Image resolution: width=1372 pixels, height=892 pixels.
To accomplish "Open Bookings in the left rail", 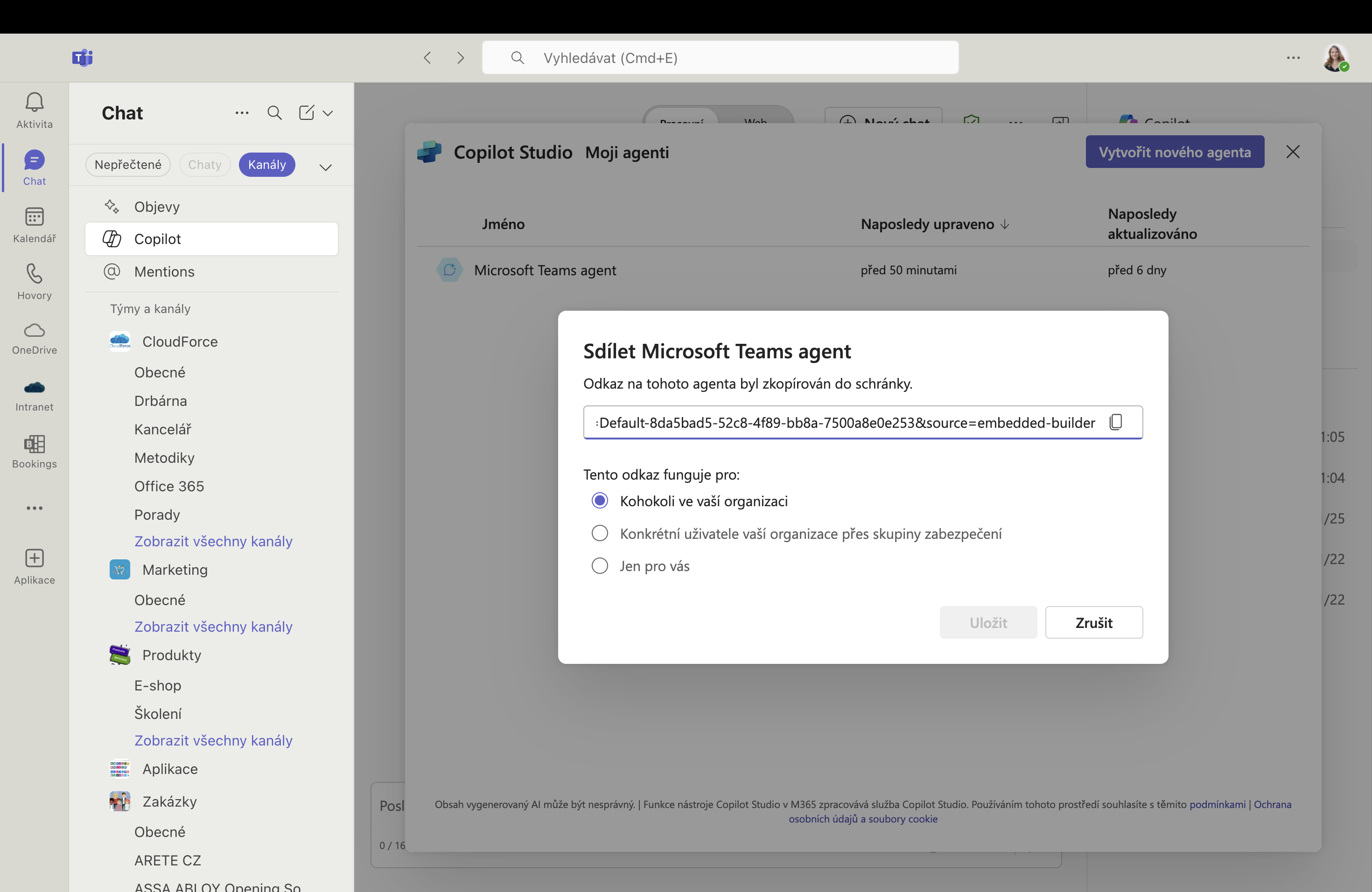I will [34, 452].
